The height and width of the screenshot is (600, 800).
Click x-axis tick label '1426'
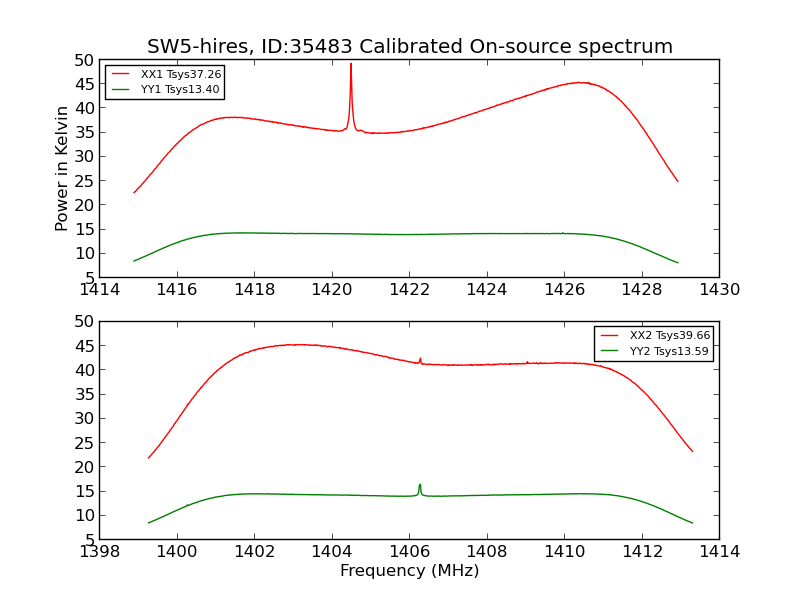click(565, 290)
